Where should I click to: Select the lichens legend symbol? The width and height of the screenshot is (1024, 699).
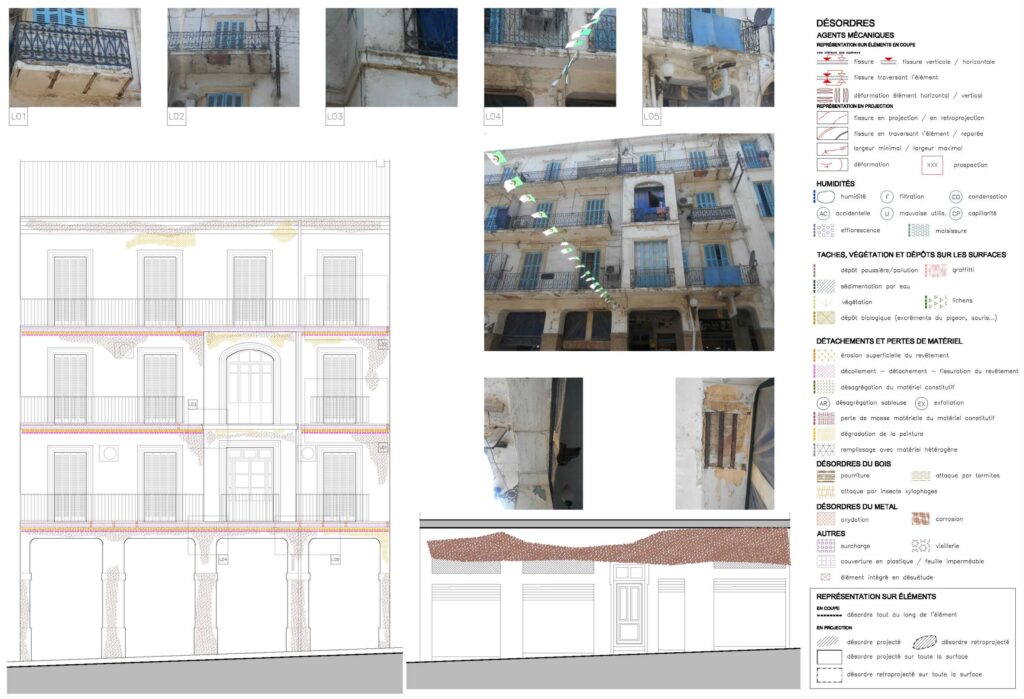coord(936,301)
